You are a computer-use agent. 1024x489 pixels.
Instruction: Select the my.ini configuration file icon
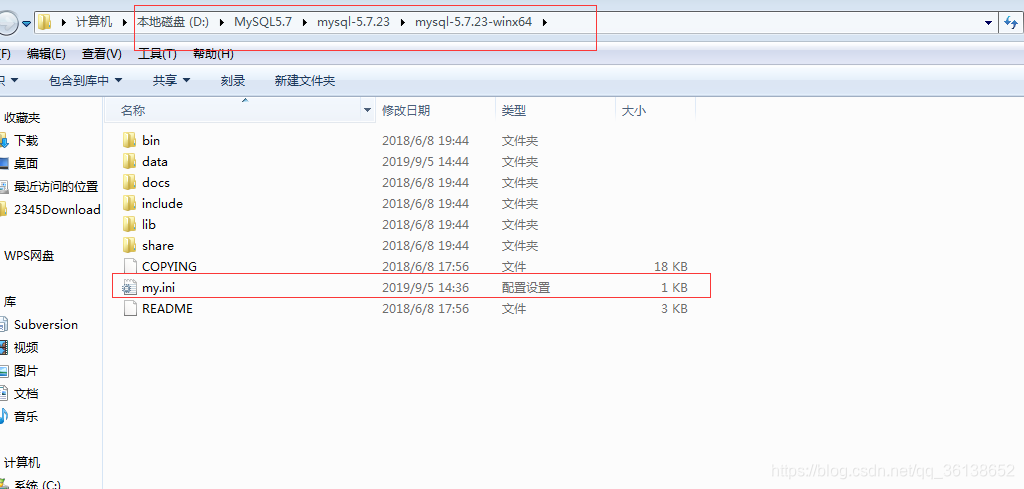coord(129,287)
